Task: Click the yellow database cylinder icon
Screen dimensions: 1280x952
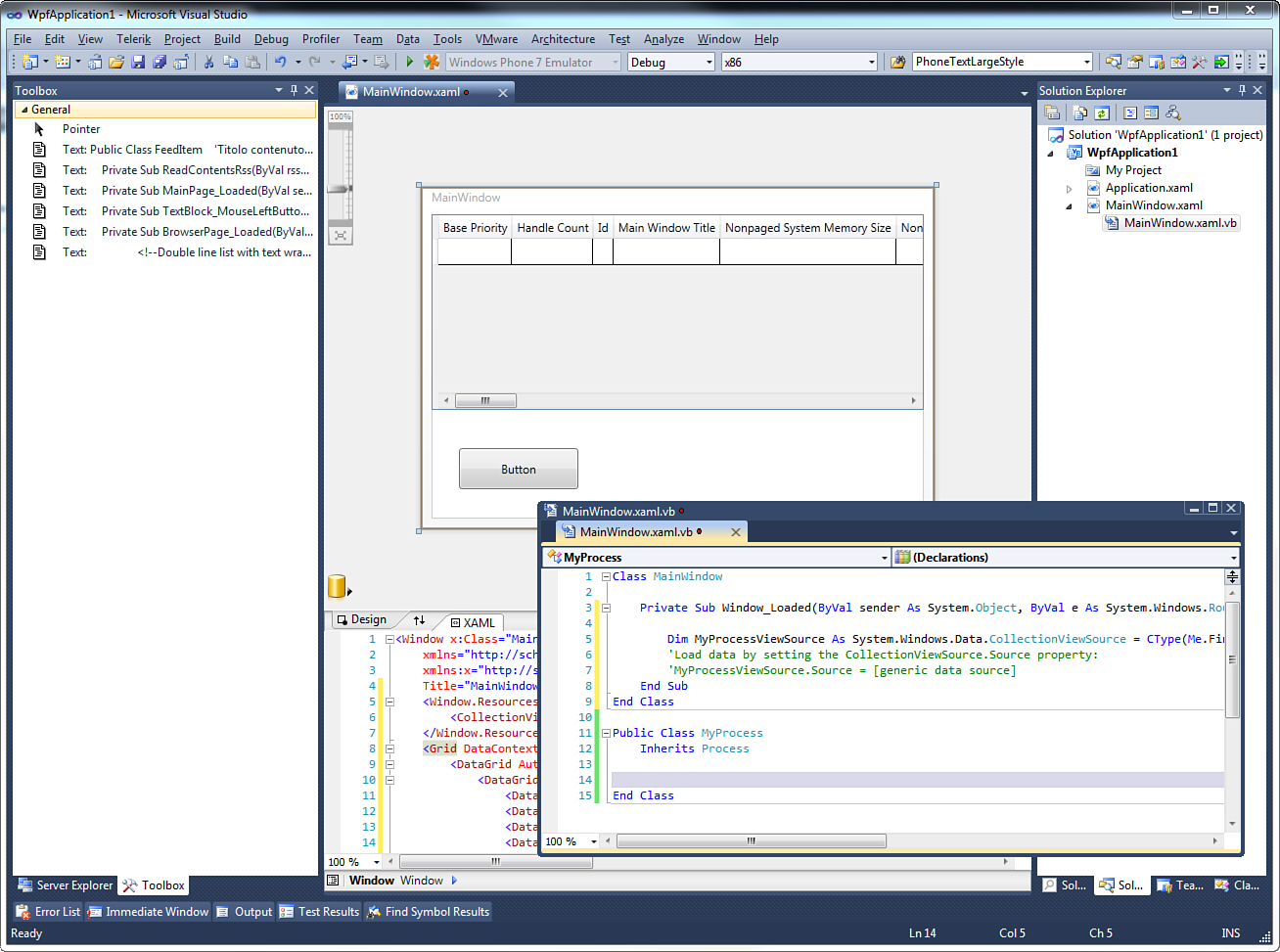Action: coord(338,586)
